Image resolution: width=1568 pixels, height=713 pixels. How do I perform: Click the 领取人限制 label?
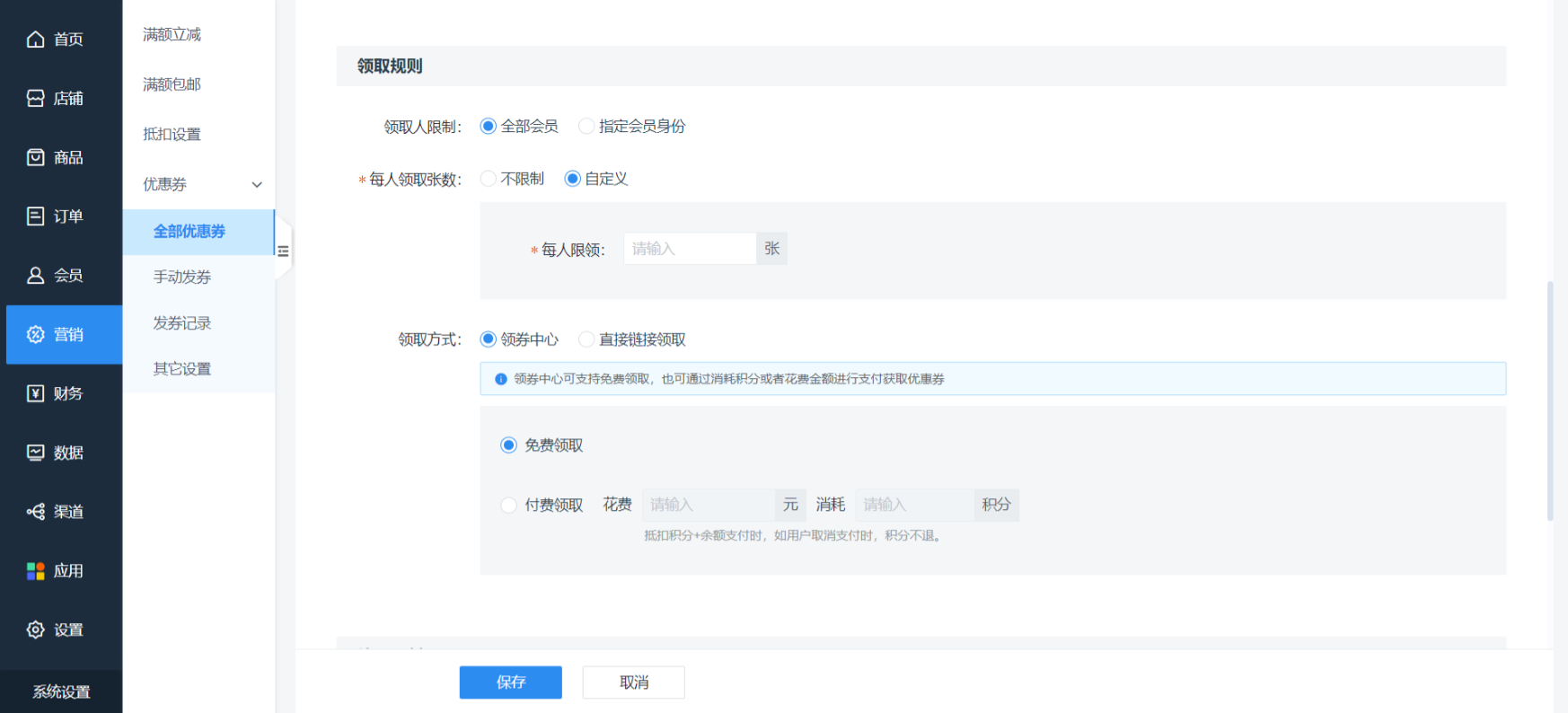(423, 128)
